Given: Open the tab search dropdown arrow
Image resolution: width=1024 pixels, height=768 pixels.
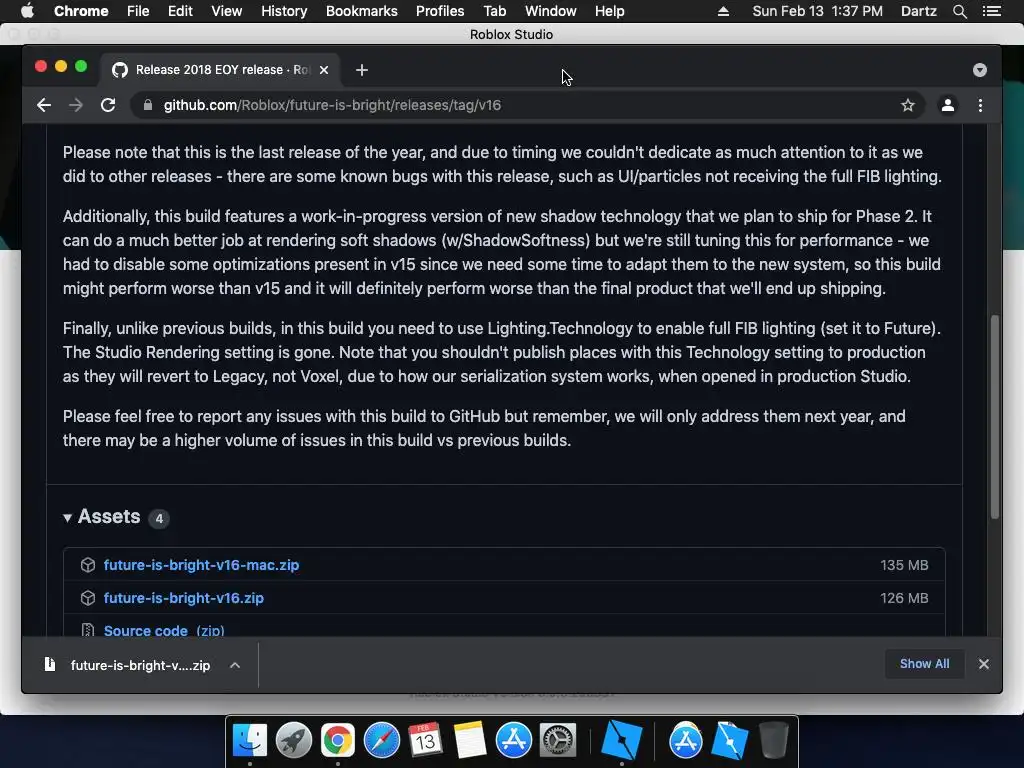Looking at the screenshot, I should (x=980, y=70).
